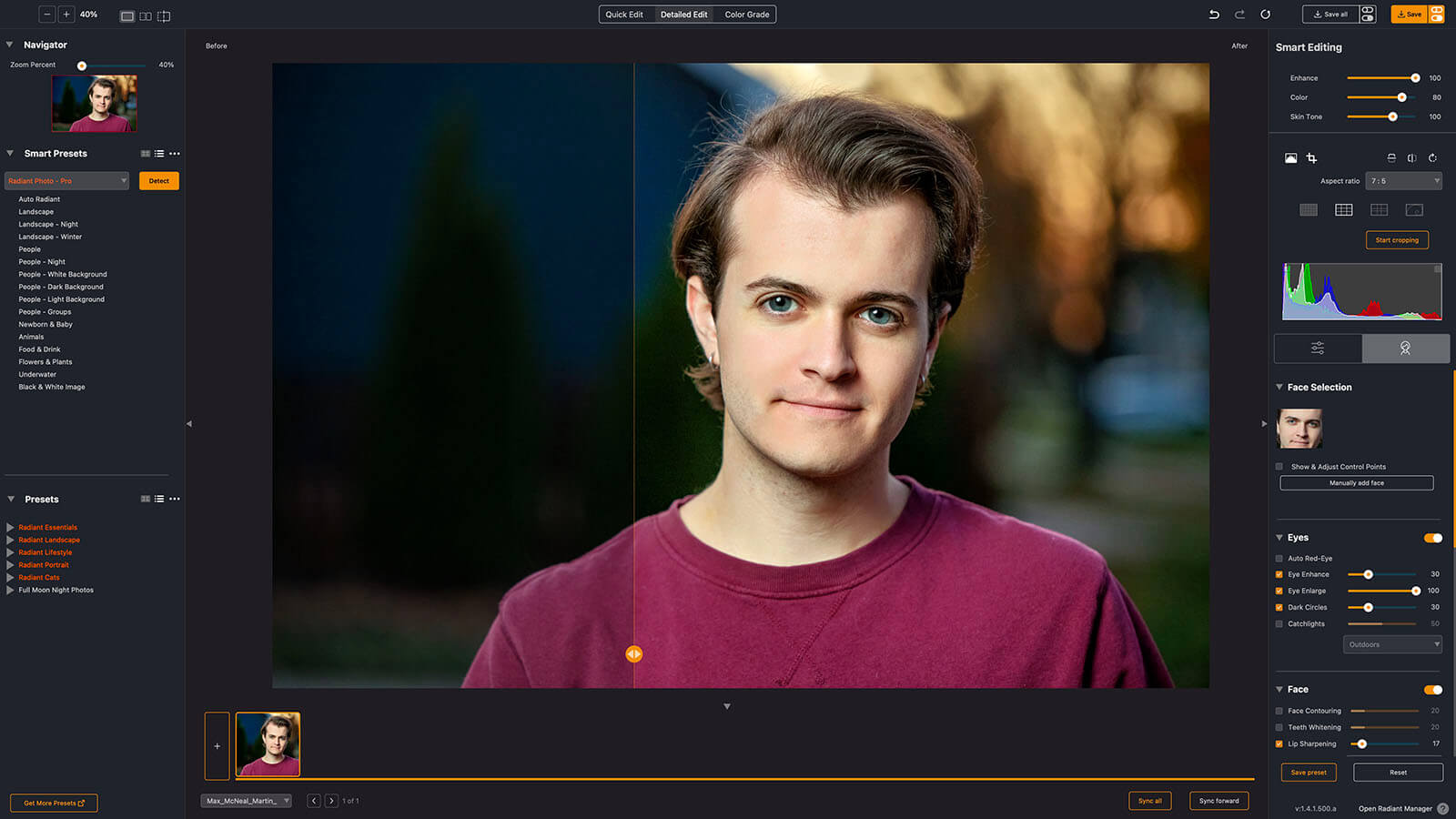Click the Start cropping button
The image size is (1456, 819).
click(x=1397, y=240)
